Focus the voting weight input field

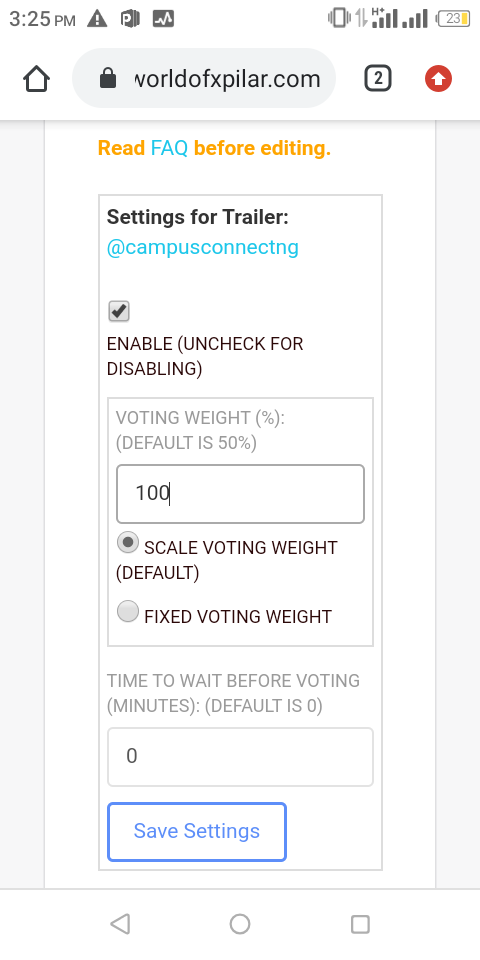click(240, 493)
